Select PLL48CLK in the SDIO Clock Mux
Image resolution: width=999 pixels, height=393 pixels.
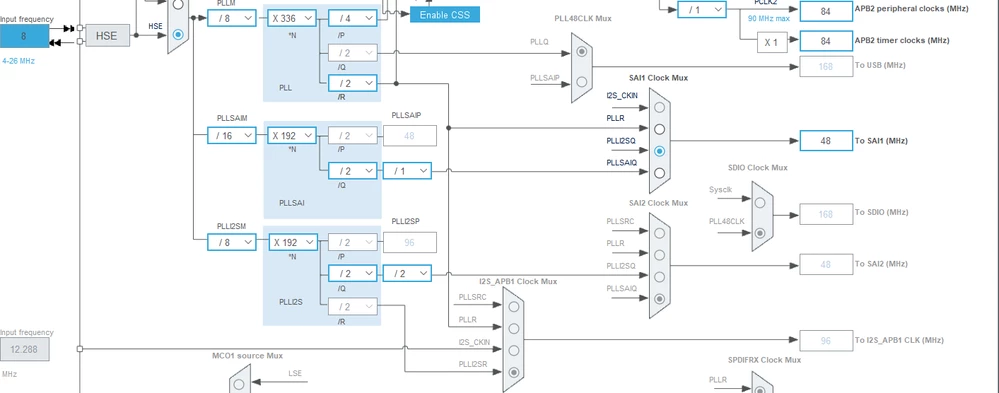(759, 233)
